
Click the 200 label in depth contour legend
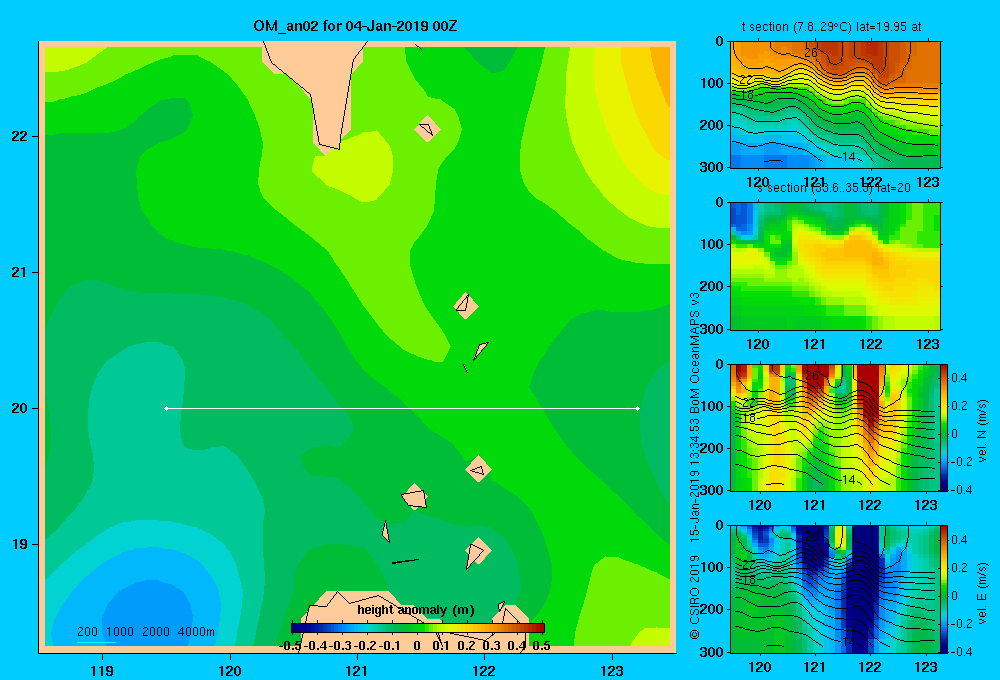[x=87, y=632]
